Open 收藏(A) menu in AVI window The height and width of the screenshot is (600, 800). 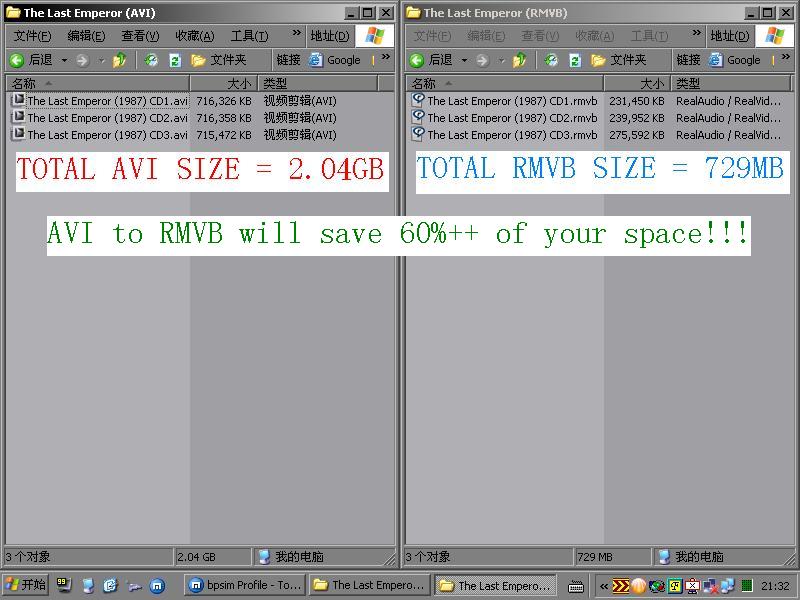pyautogui.click(x=194, y=36)
